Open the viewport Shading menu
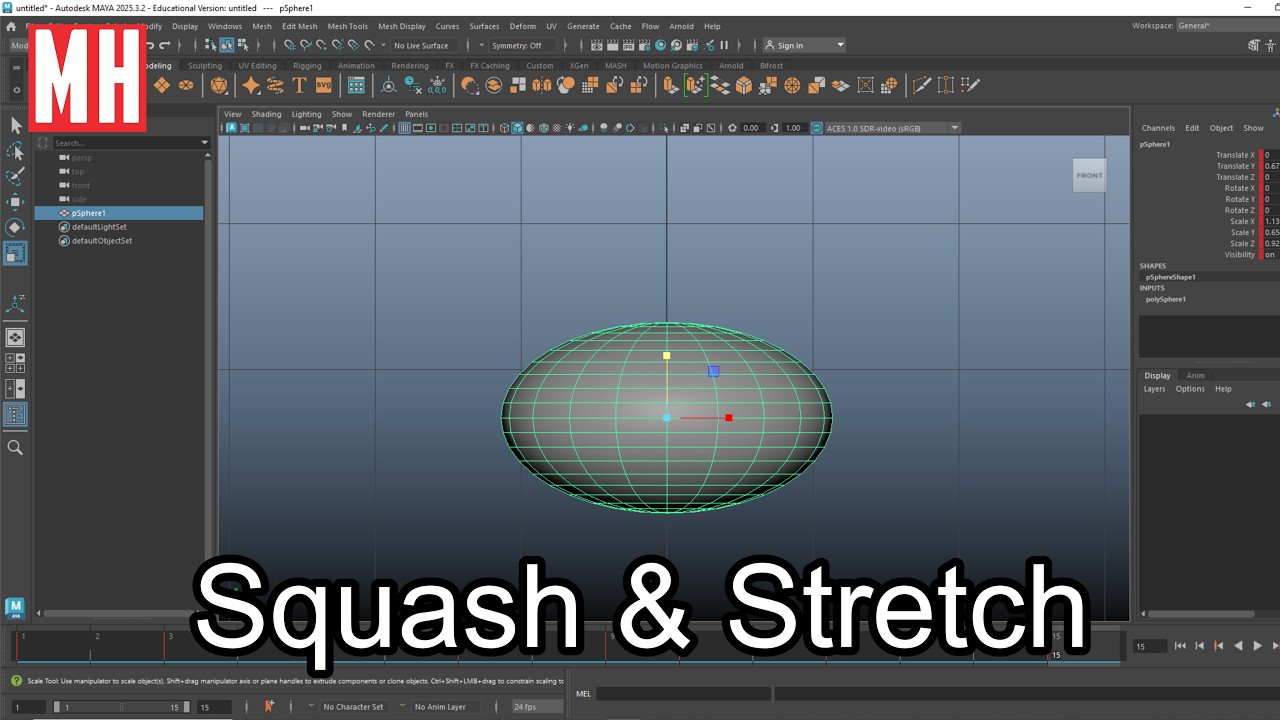Screen dimensions: 1280x720 266,114
